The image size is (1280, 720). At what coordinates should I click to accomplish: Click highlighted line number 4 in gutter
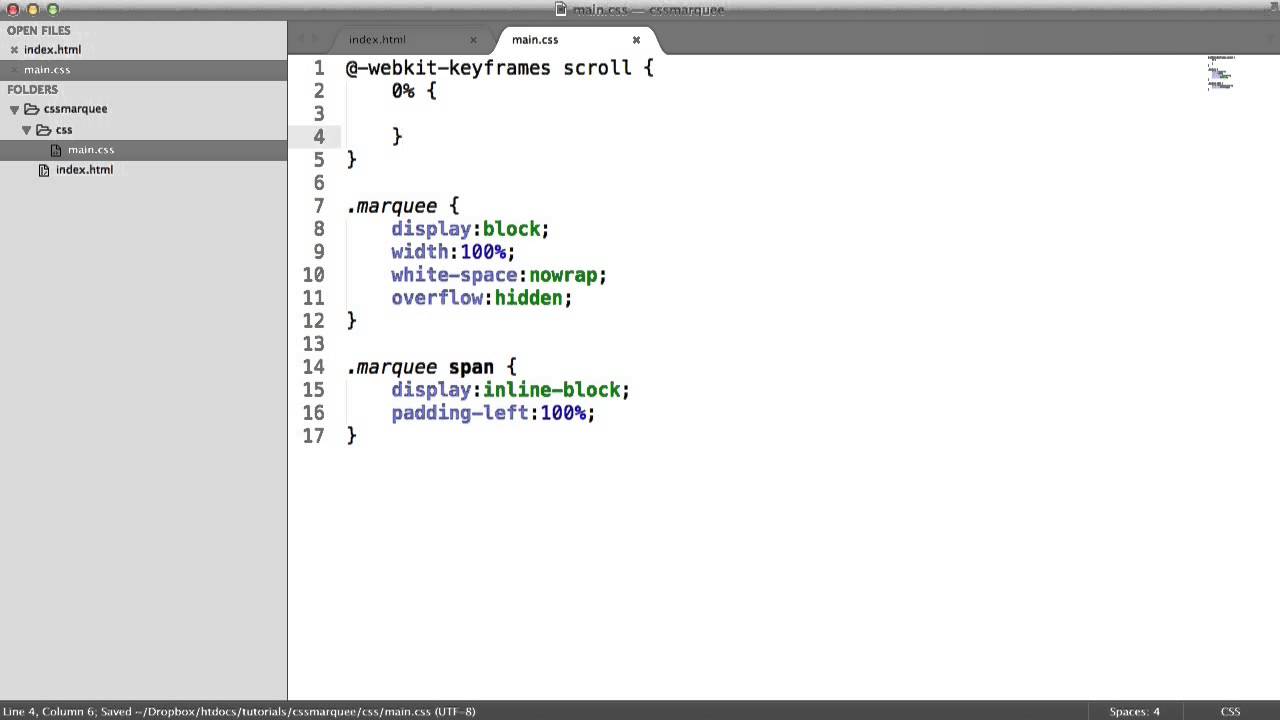pos(319,137)
